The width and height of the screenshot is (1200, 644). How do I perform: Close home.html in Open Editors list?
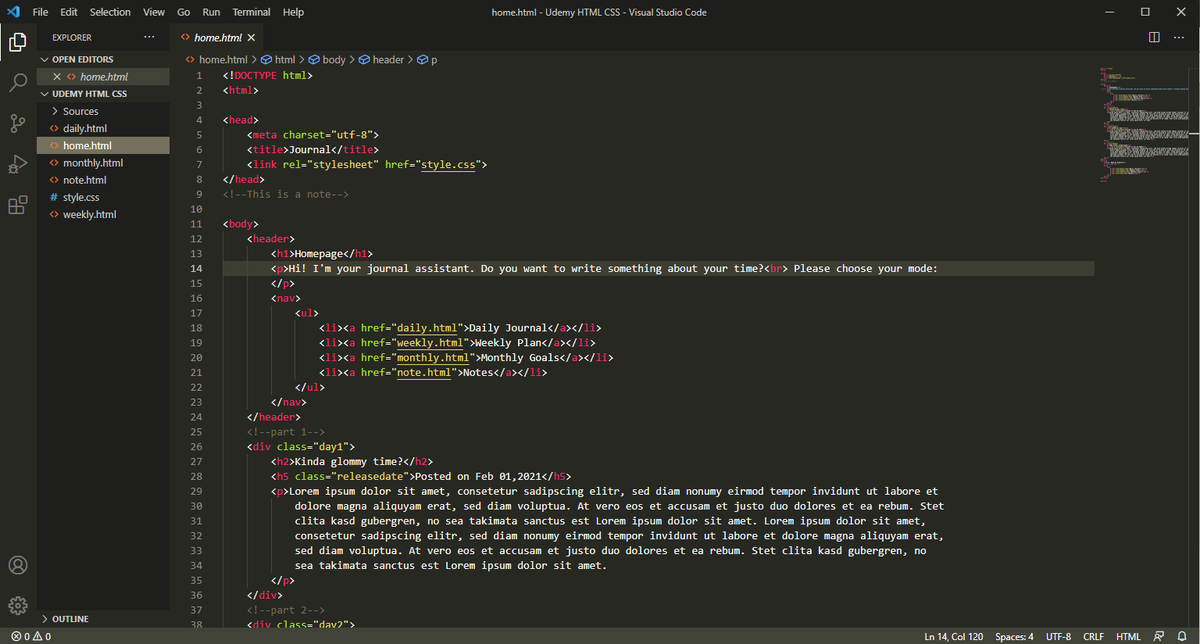(x=57, y=77)
